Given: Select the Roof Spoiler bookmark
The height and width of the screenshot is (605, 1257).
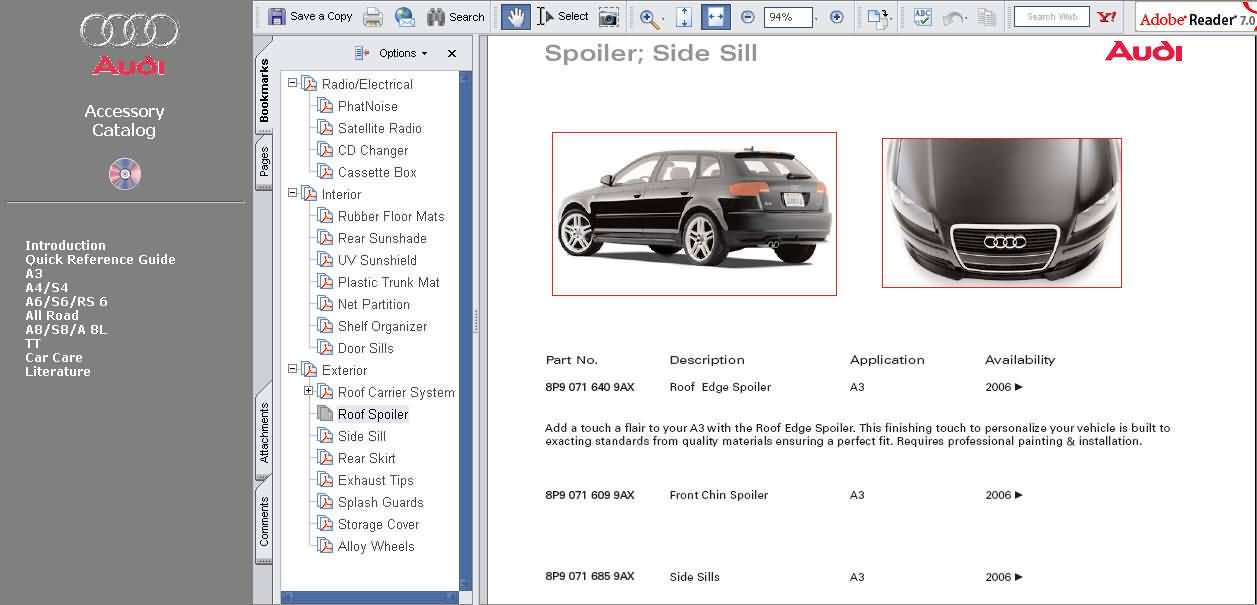Looking at the screenshot, I should point(373,414).
